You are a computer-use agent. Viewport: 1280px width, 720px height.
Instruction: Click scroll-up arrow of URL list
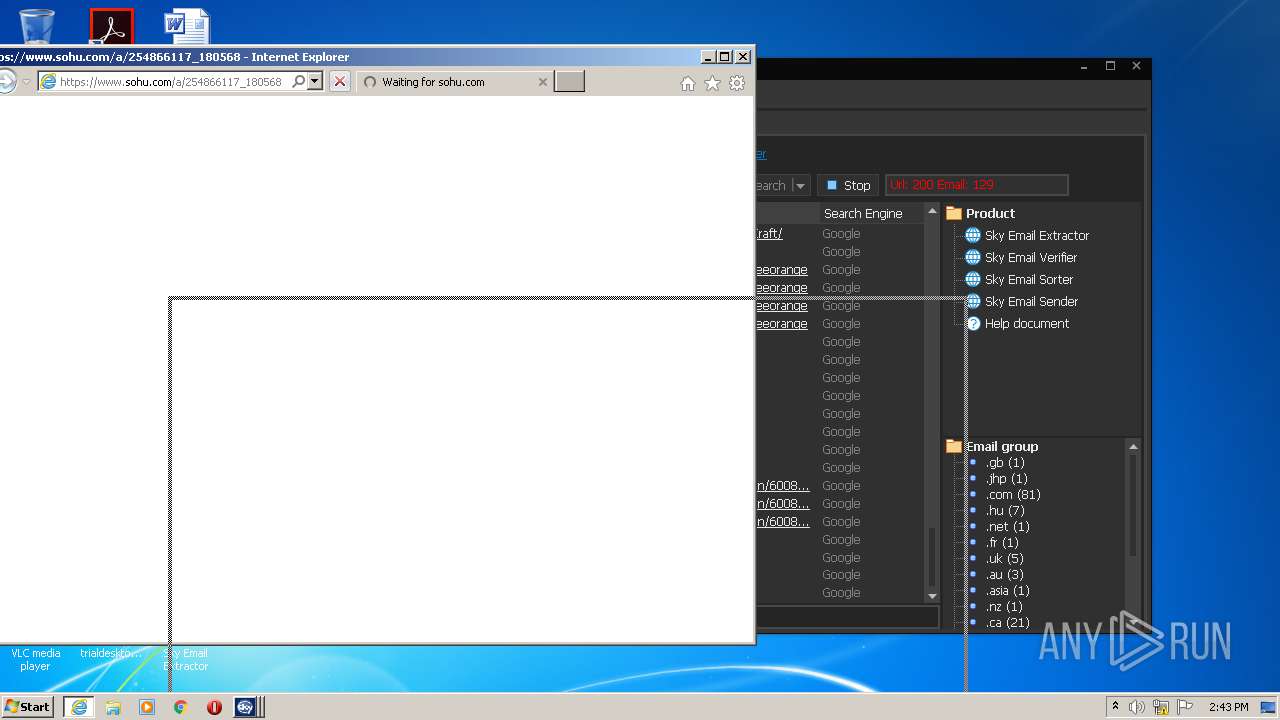pos(933,212)
